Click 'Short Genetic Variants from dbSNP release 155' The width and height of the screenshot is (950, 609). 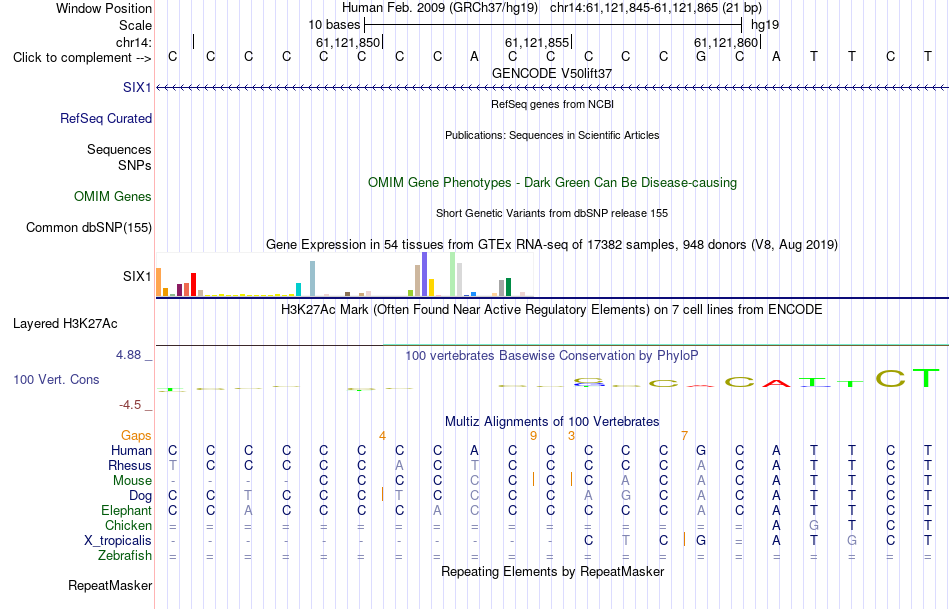[552, 213]
